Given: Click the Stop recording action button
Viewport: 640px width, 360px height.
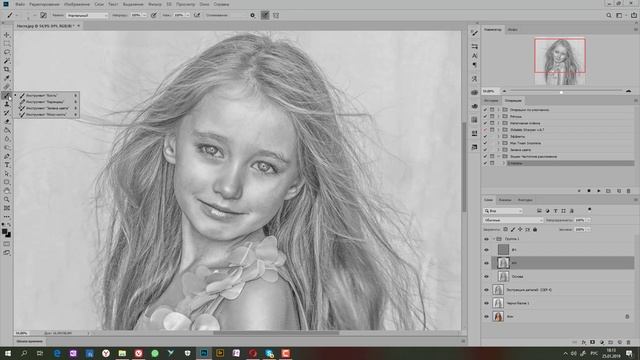Looking at the screenshot, I should coord(579,191).
